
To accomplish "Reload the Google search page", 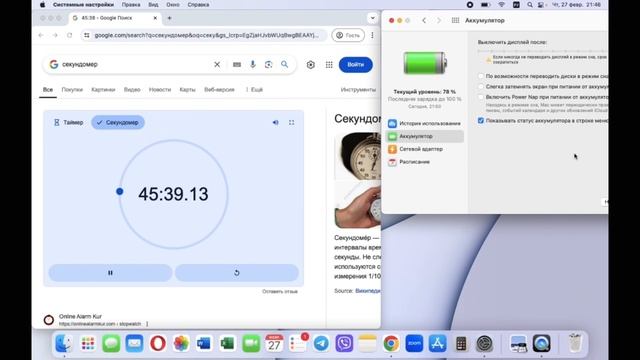I will coord(69,36).
